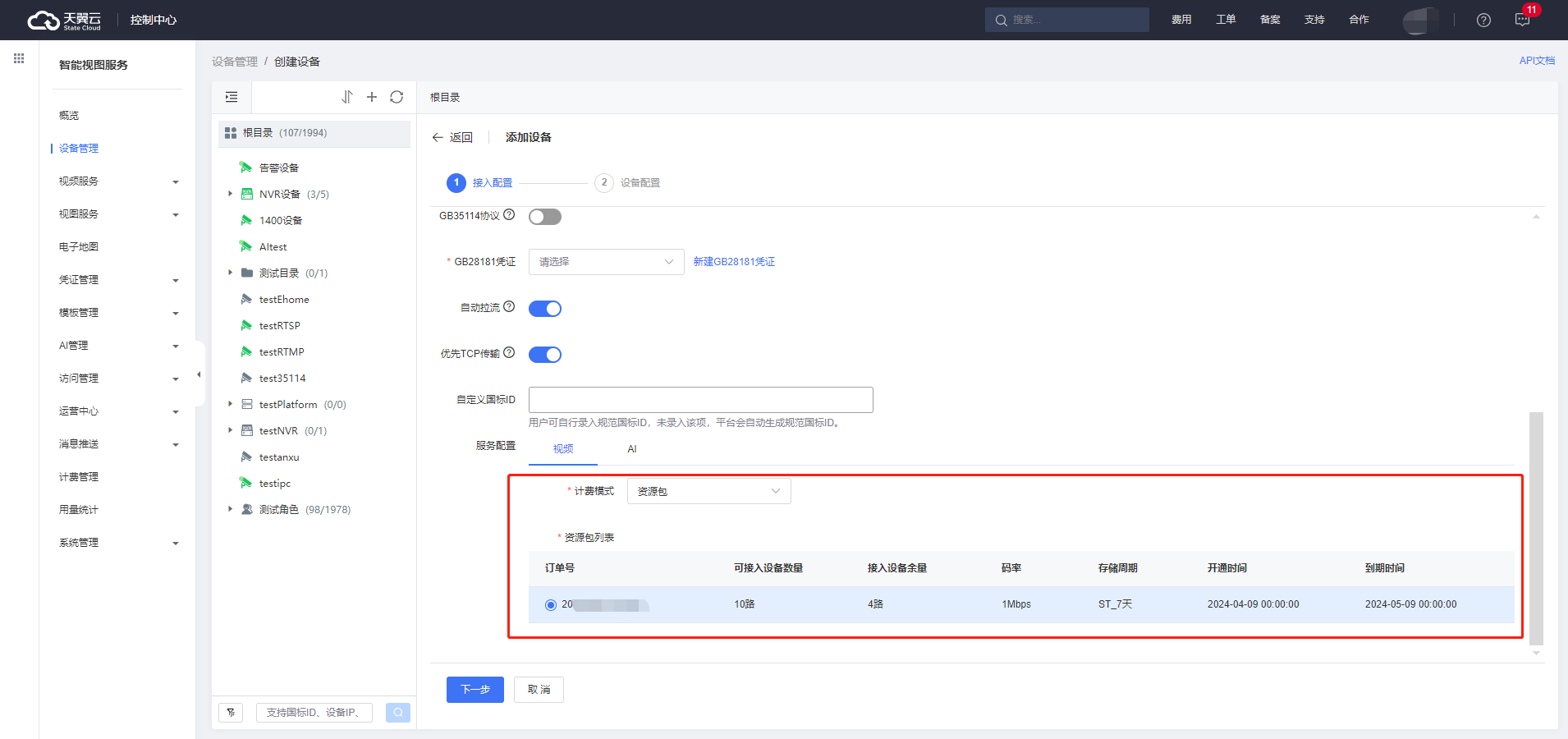1568x739 pixels.
Task: Click the 取消 button
Action: pos(539,690)
